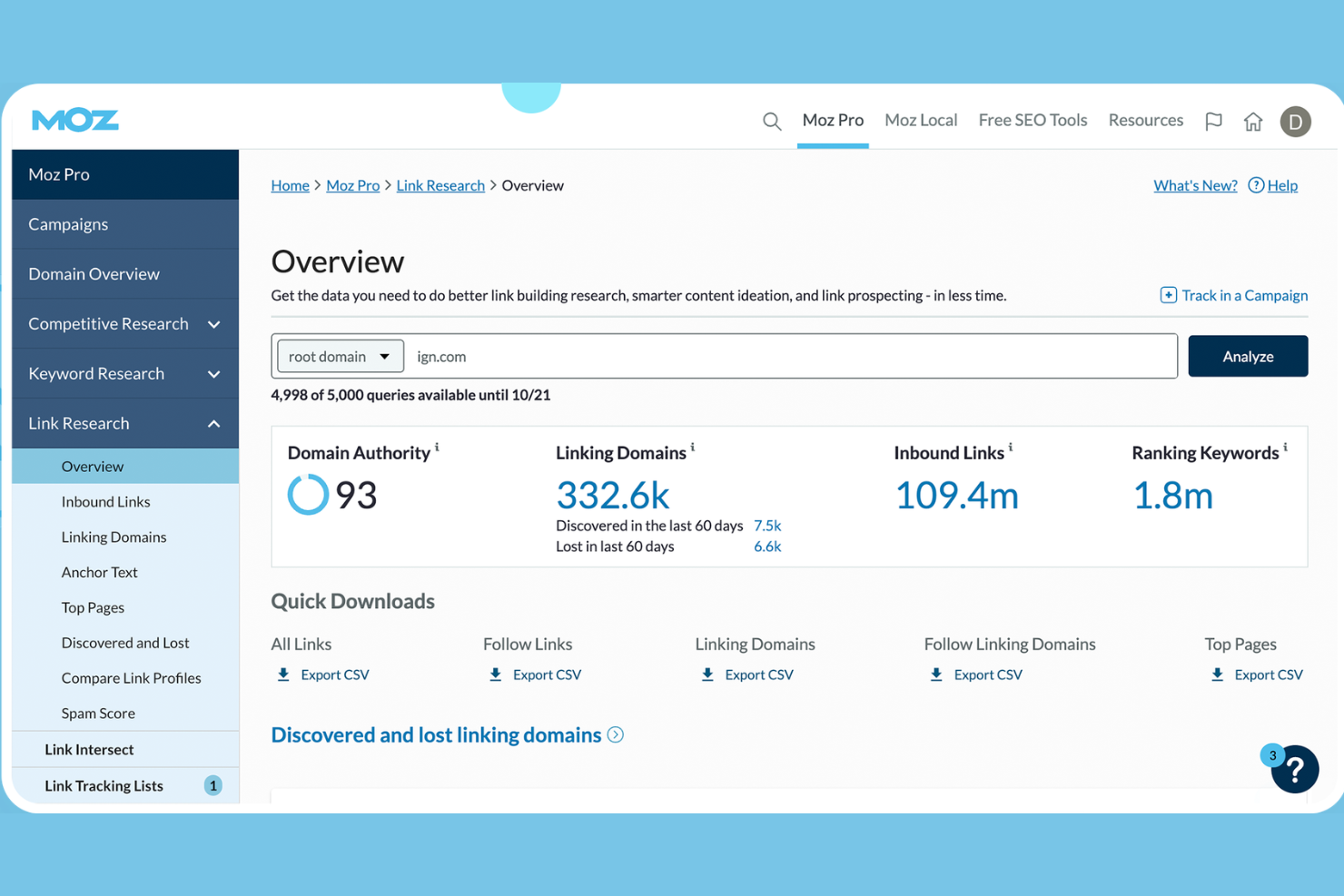
Task: Open the What's New? link
Action: [1195, 185]
